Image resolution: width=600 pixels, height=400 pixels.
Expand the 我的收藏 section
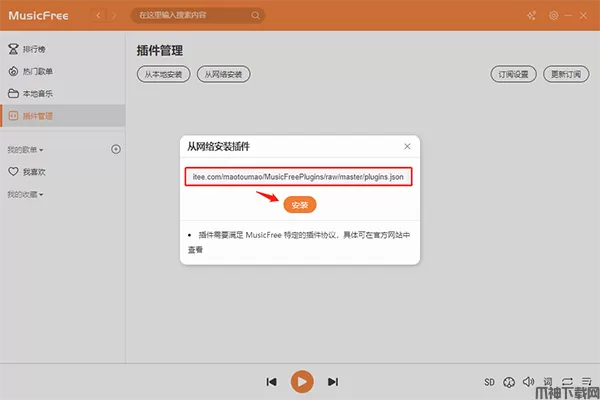[26, 194]
